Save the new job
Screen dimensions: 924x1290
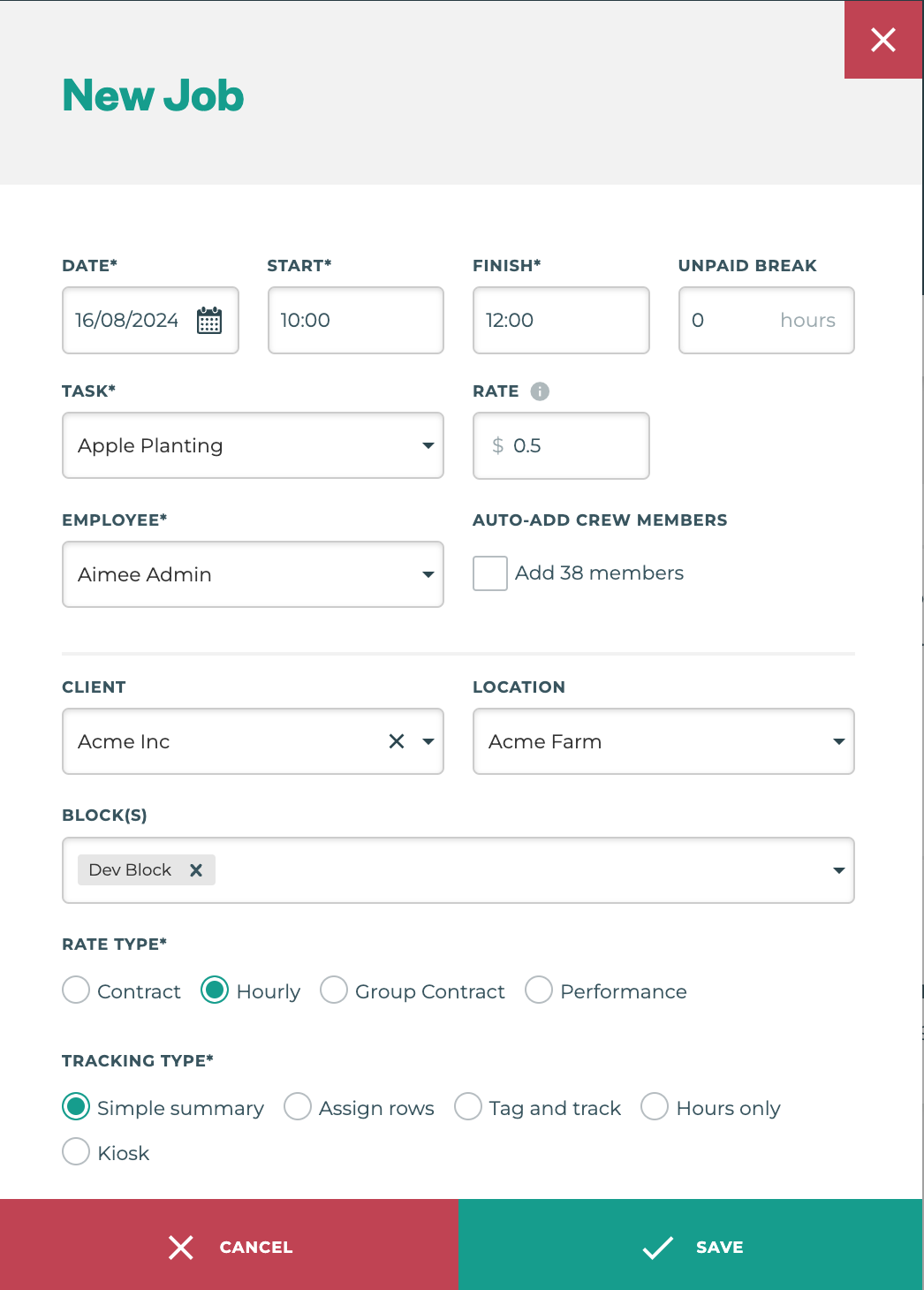[692, 1246]
